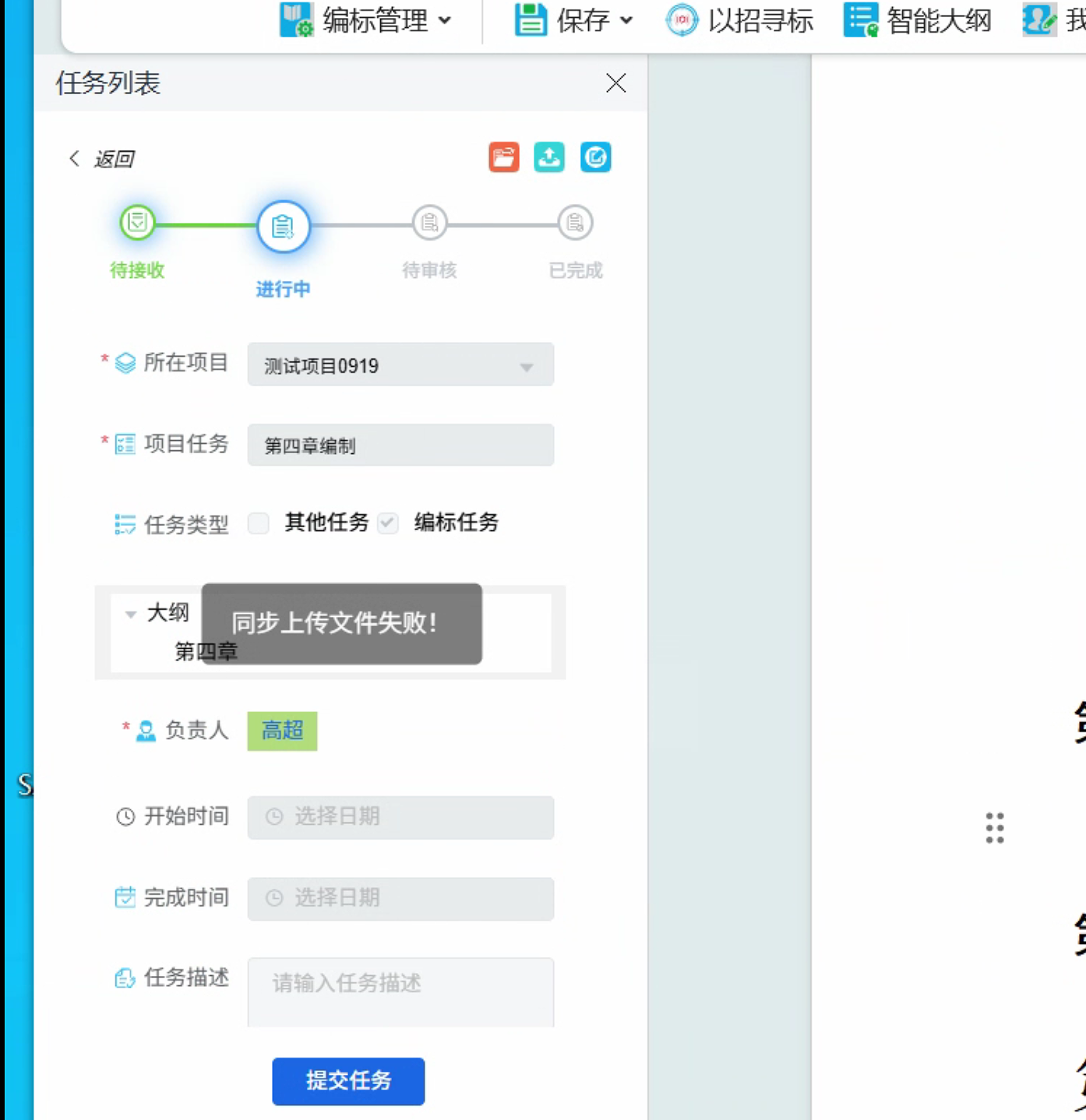Toggle the 编标任务 checkbox

click(388, 523)
